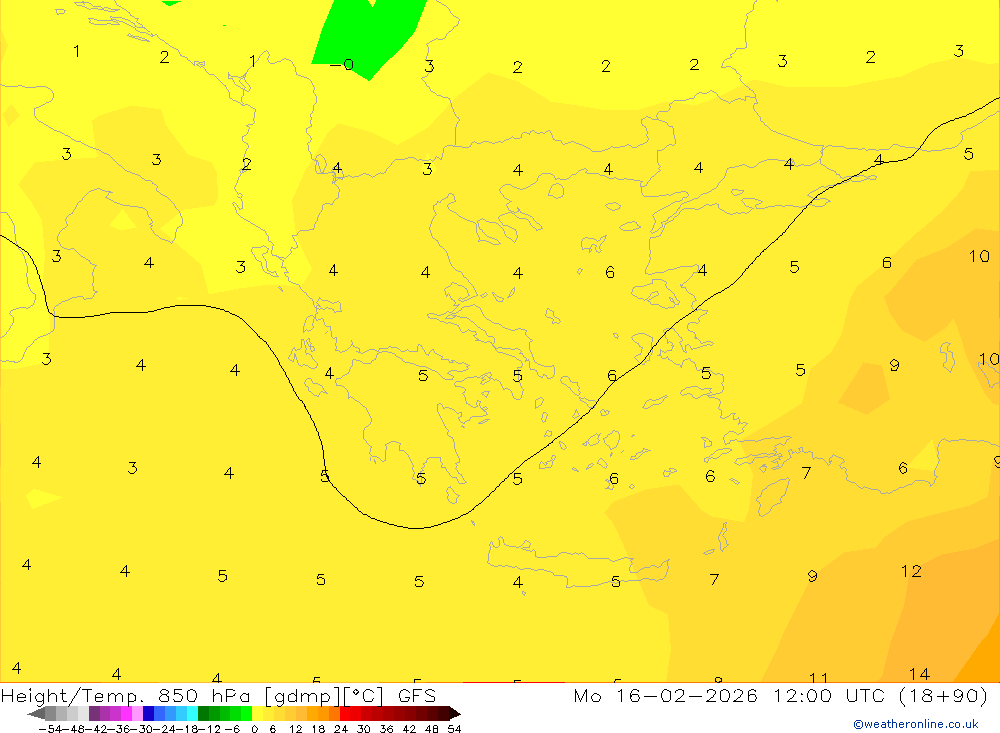This screenshot has height=733, width=1000.
Task: Click the bright red swatch in the legend
Action: tap(345, 714)
